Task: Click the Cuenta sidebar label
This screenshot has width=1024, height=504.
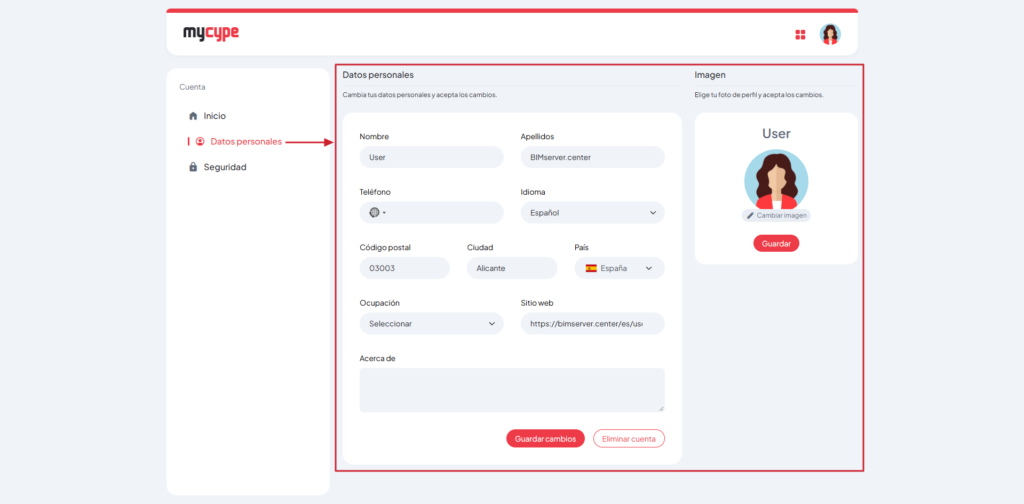Action: click(x=192, y=87)
